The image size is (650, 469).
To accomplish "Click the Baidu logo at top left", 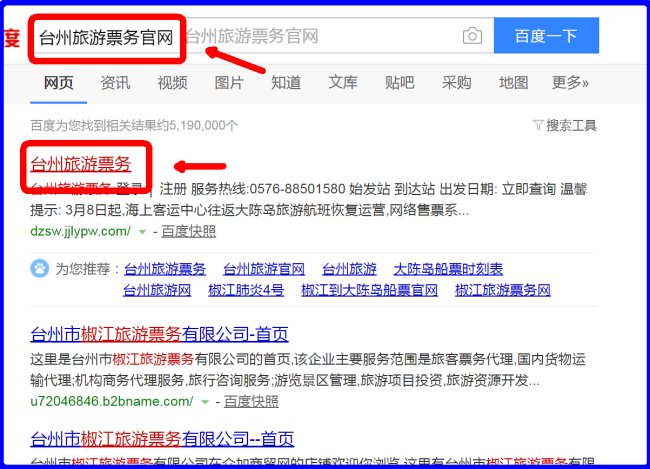I will (x=12, y=37).
